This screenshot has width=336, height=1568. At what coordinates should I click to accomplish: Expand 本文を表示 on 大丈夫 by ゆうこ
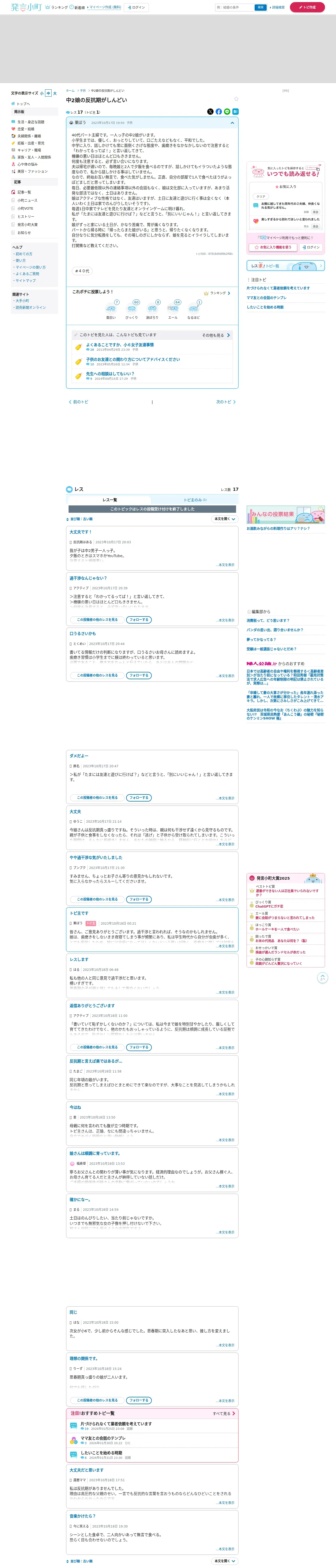(226, 844)
